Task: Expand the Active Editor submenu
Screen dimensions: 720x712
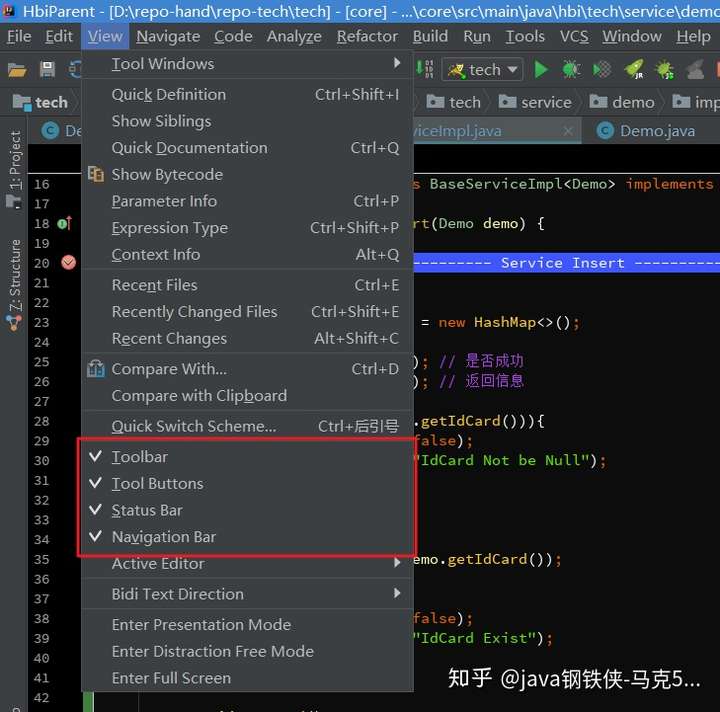Action: [x=248, y=563]
